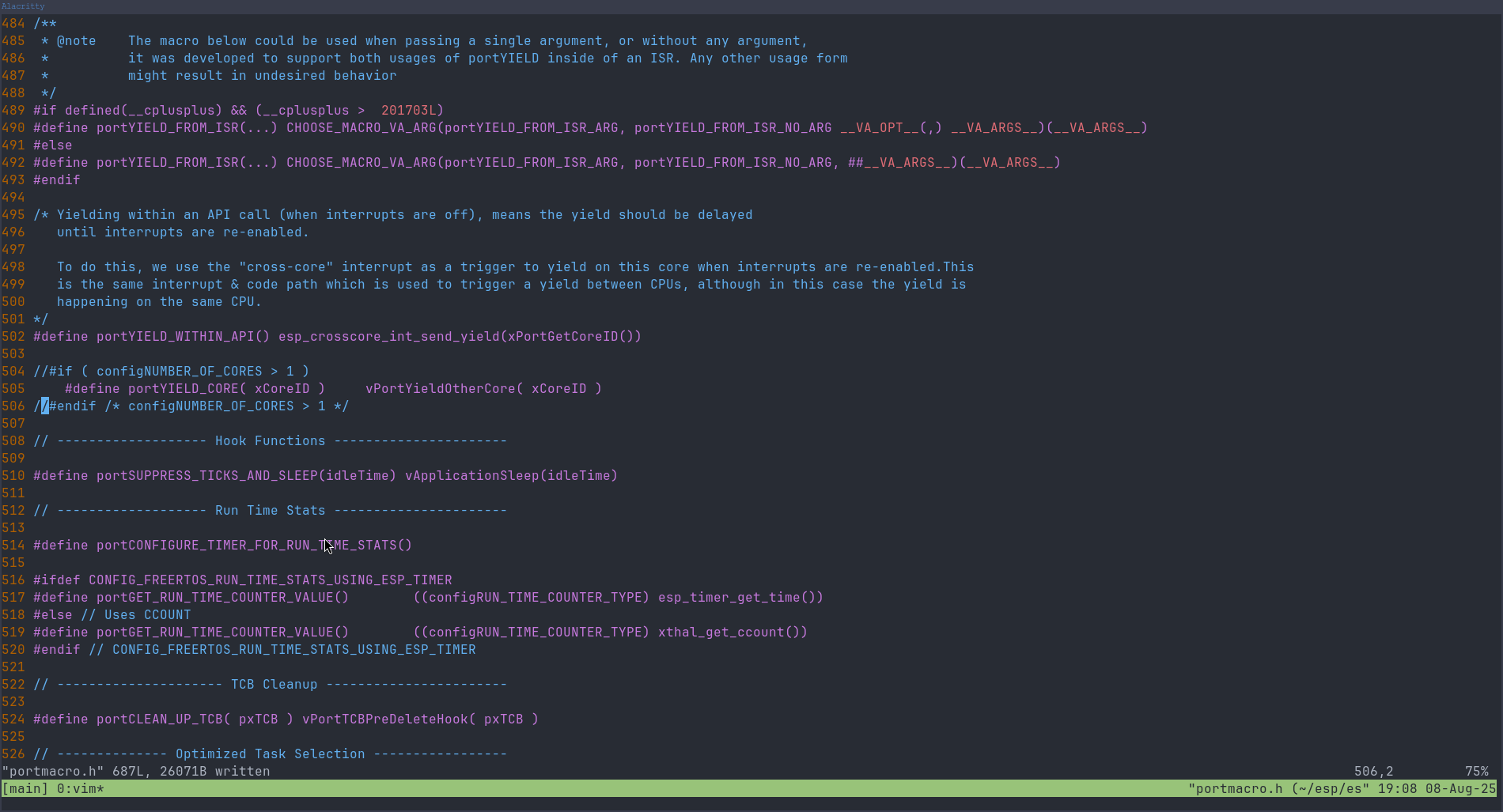The image size is (1503, 812).
Task: Click the 201703L version number literal
Action: point(408,110)
